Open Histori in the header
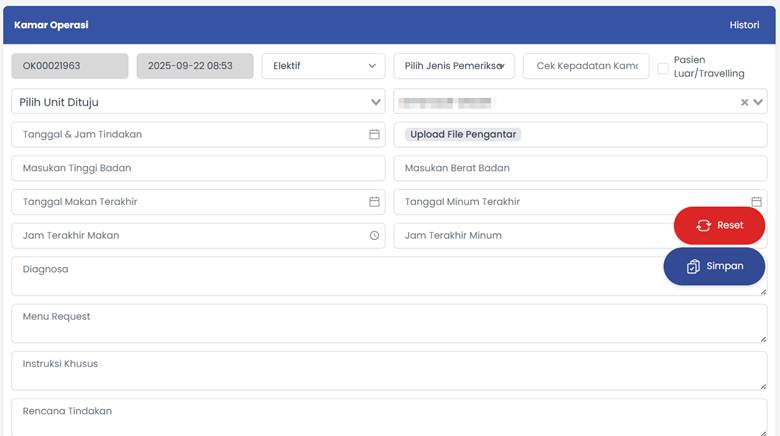780x436 pixels. [x=744, y=24]
